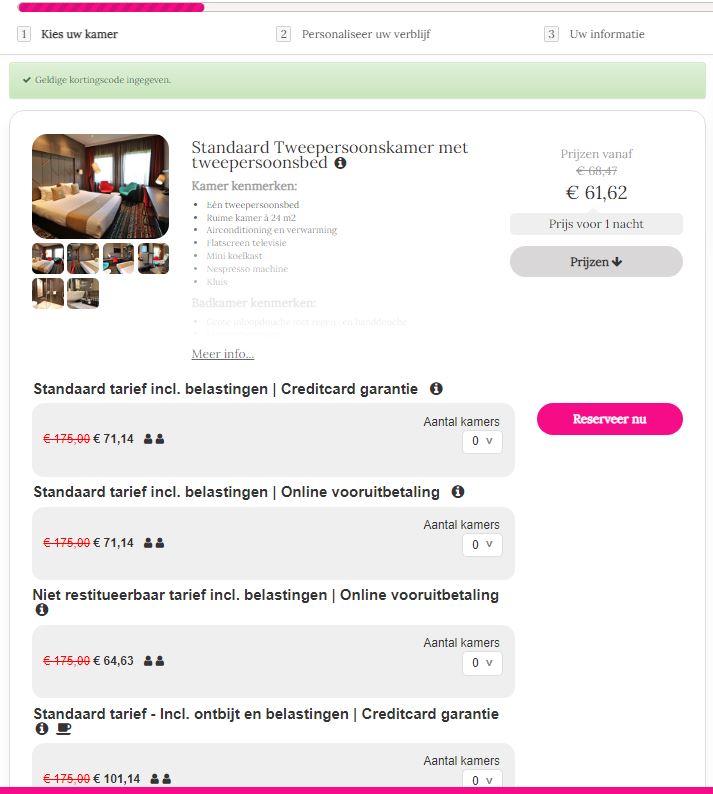Open Aantal kamers dropdown for Creditcard garantie rate
The width and height of the screenshot is (713, 794).
pyautogui.click(x=482, y=441)
